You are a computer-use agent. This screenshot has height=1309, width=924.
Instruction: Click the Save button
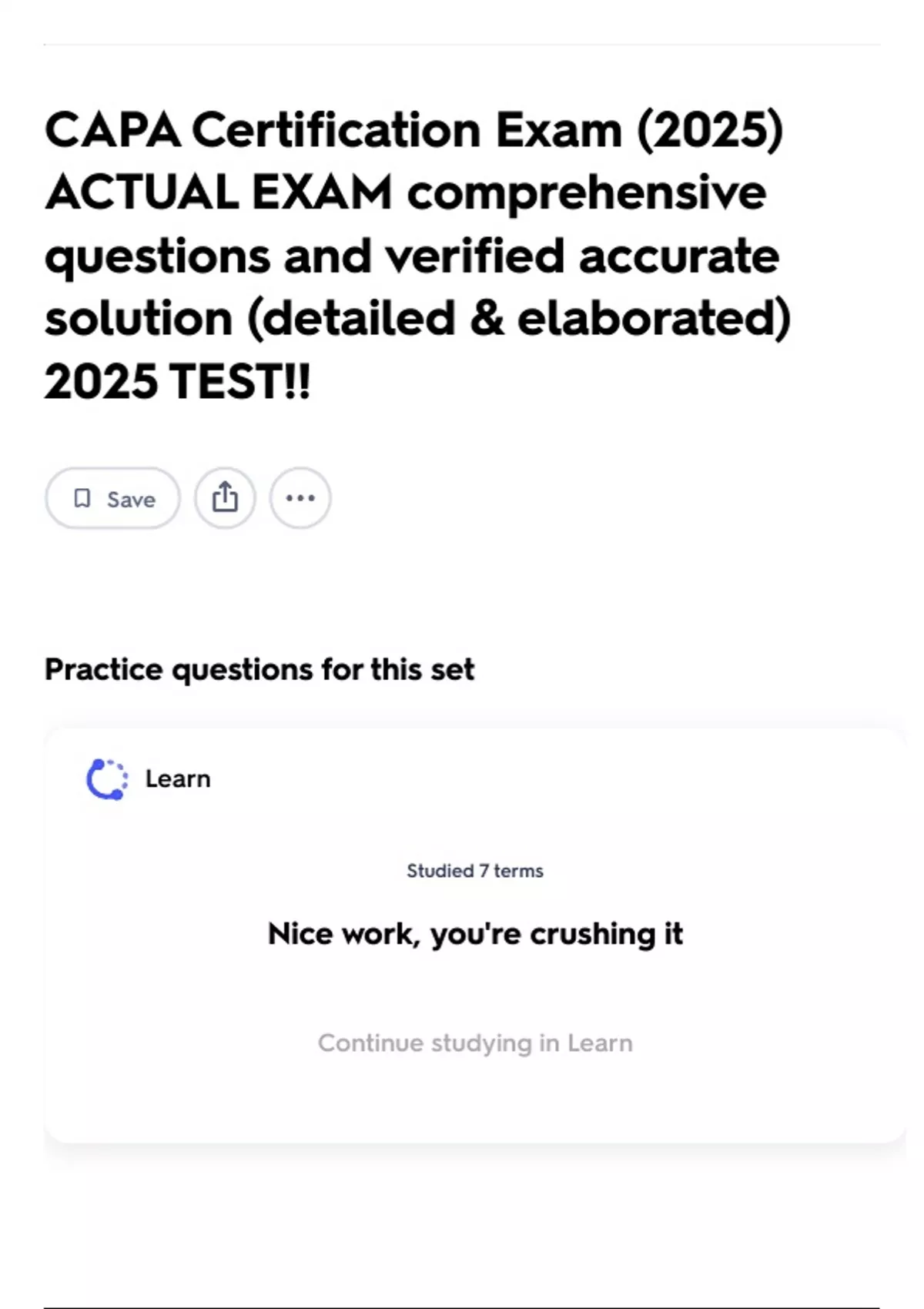click(x=112, y=498)
